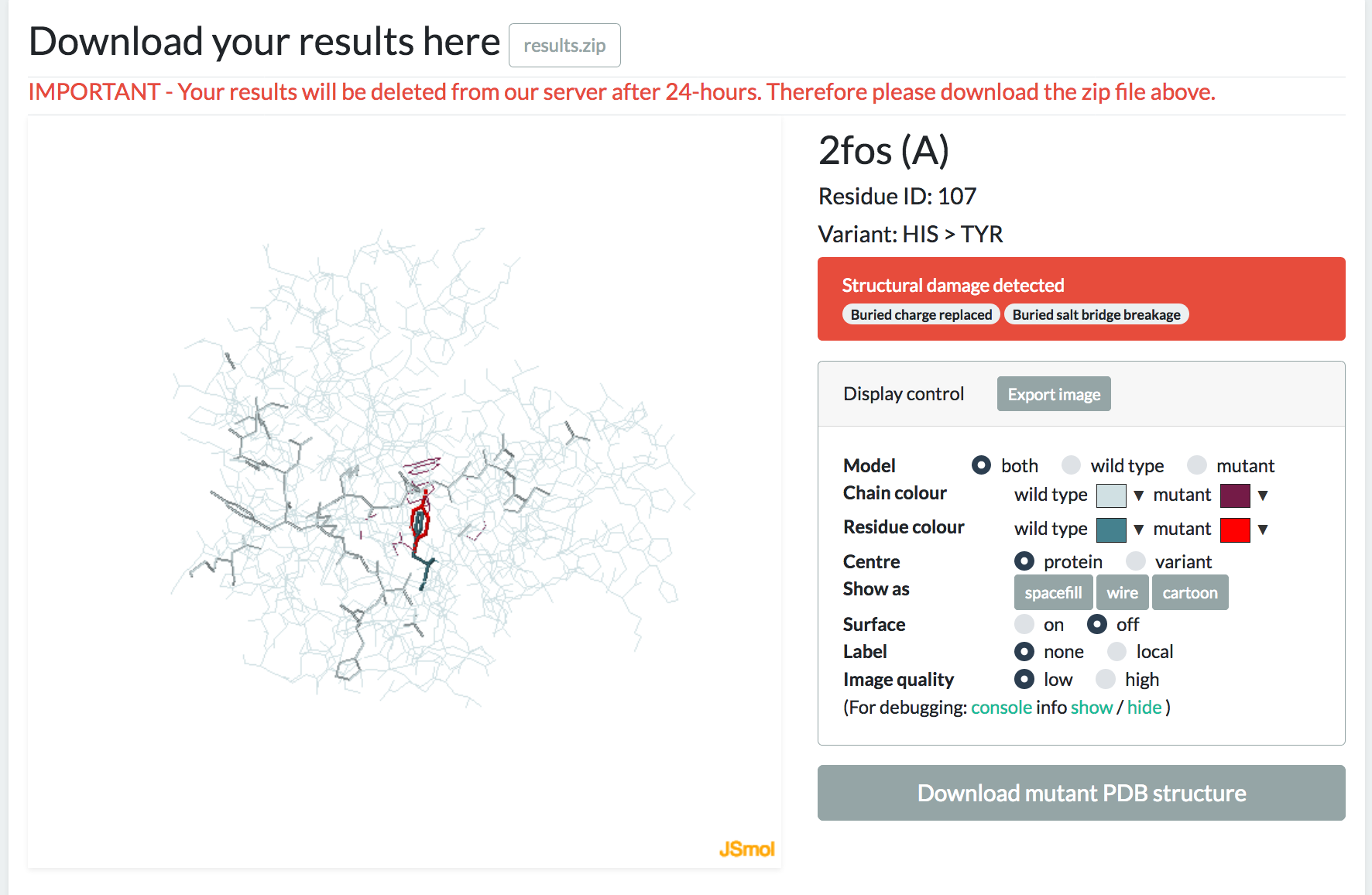Open wild type residue colour dropdown arrow
Screen dimensions: 1372x895
[1138, 530]
